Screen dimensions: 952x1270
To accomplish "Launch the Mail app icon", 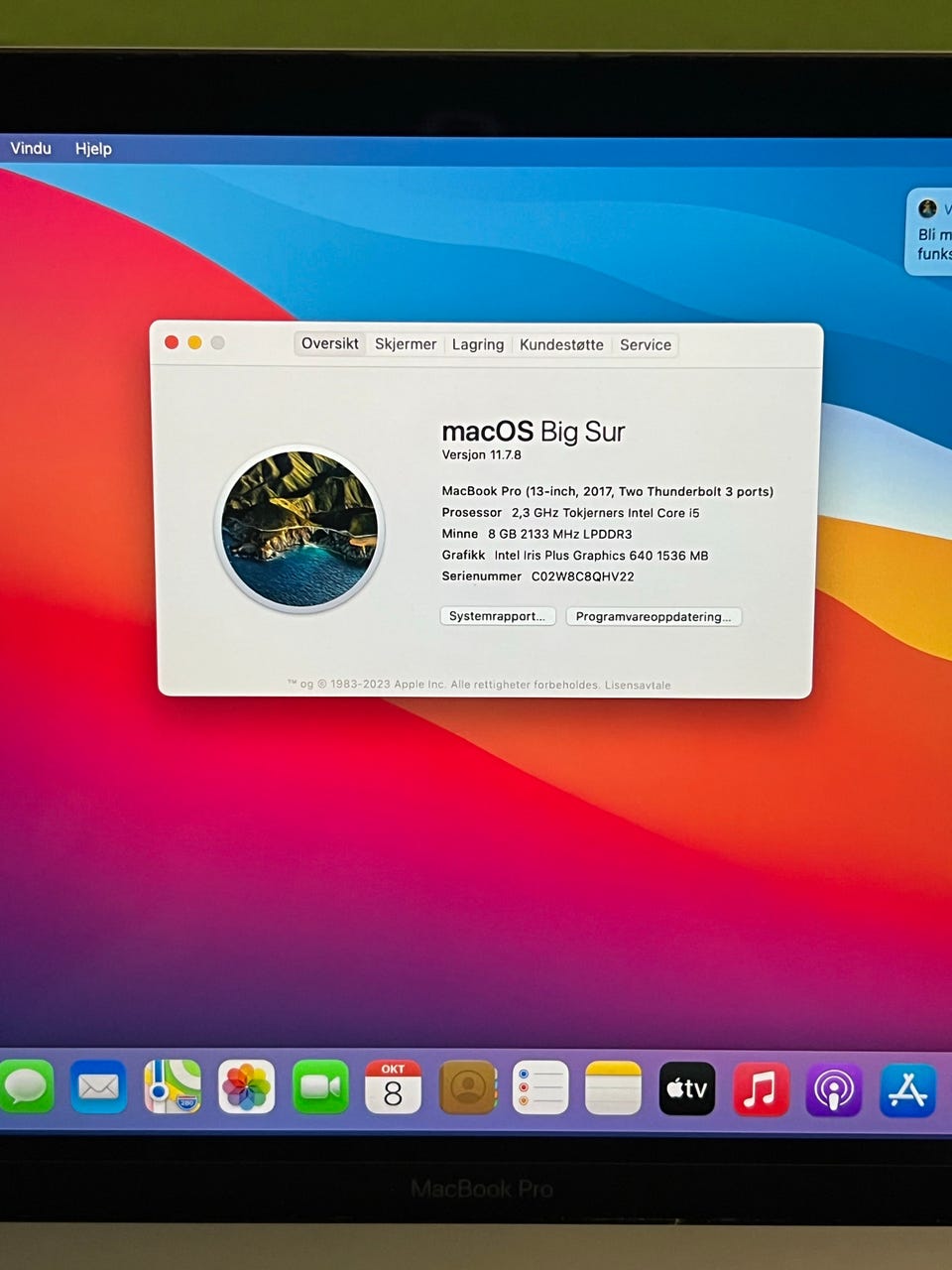I will coord(98,1087).
